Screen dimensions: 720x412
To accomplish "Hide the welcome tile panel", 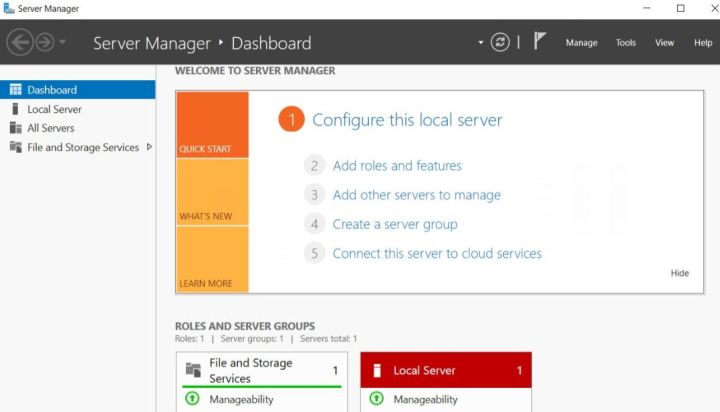I will 680,273.
